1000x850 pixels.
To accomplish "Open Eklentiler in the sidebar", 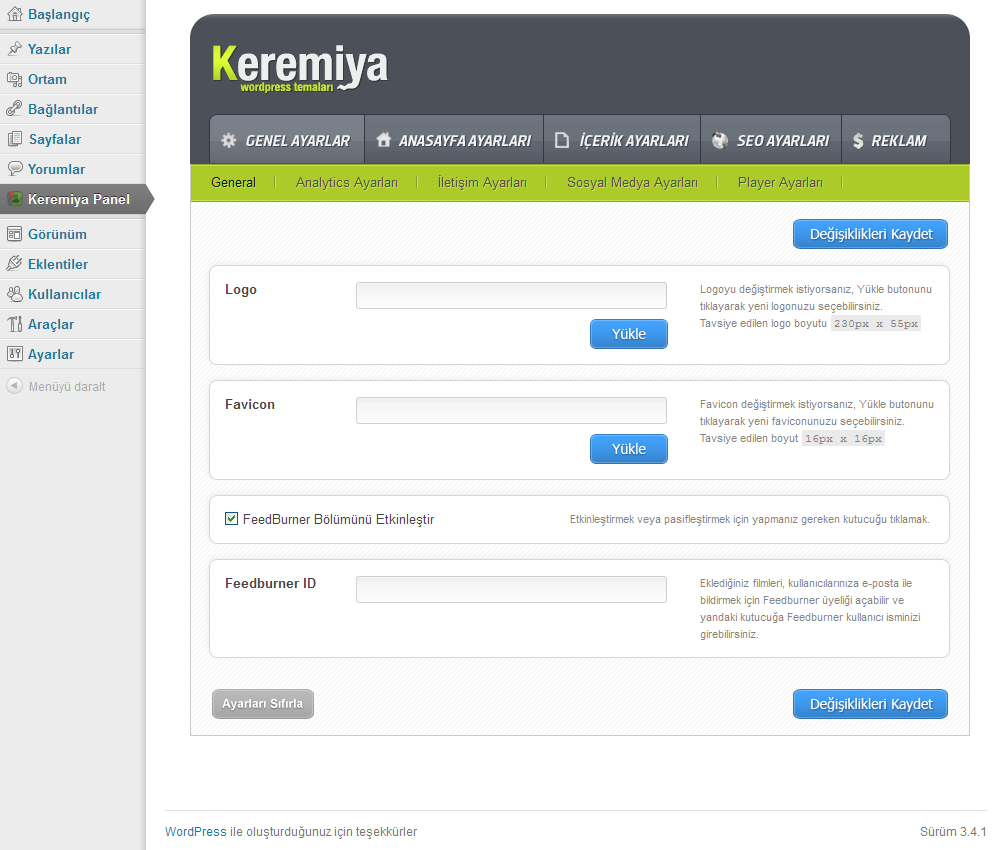I will point(58,264).
